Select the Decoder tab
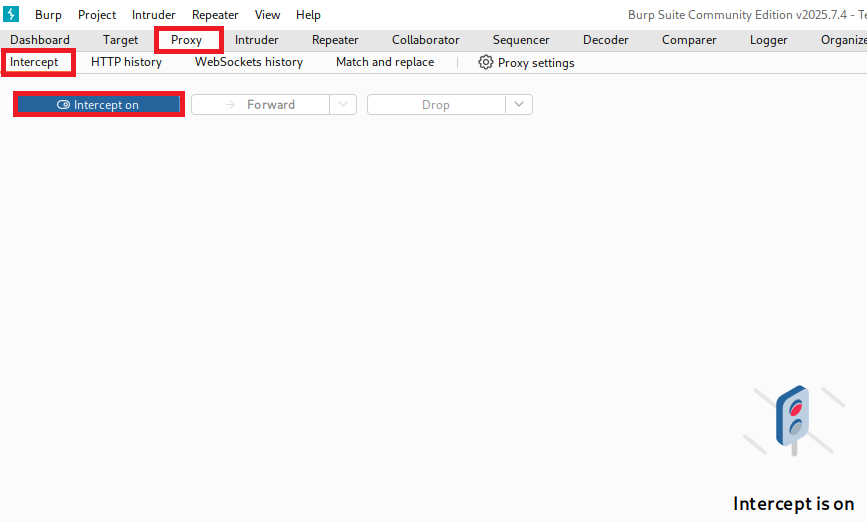This screenshot has width=867, height=522. (606, 40)
